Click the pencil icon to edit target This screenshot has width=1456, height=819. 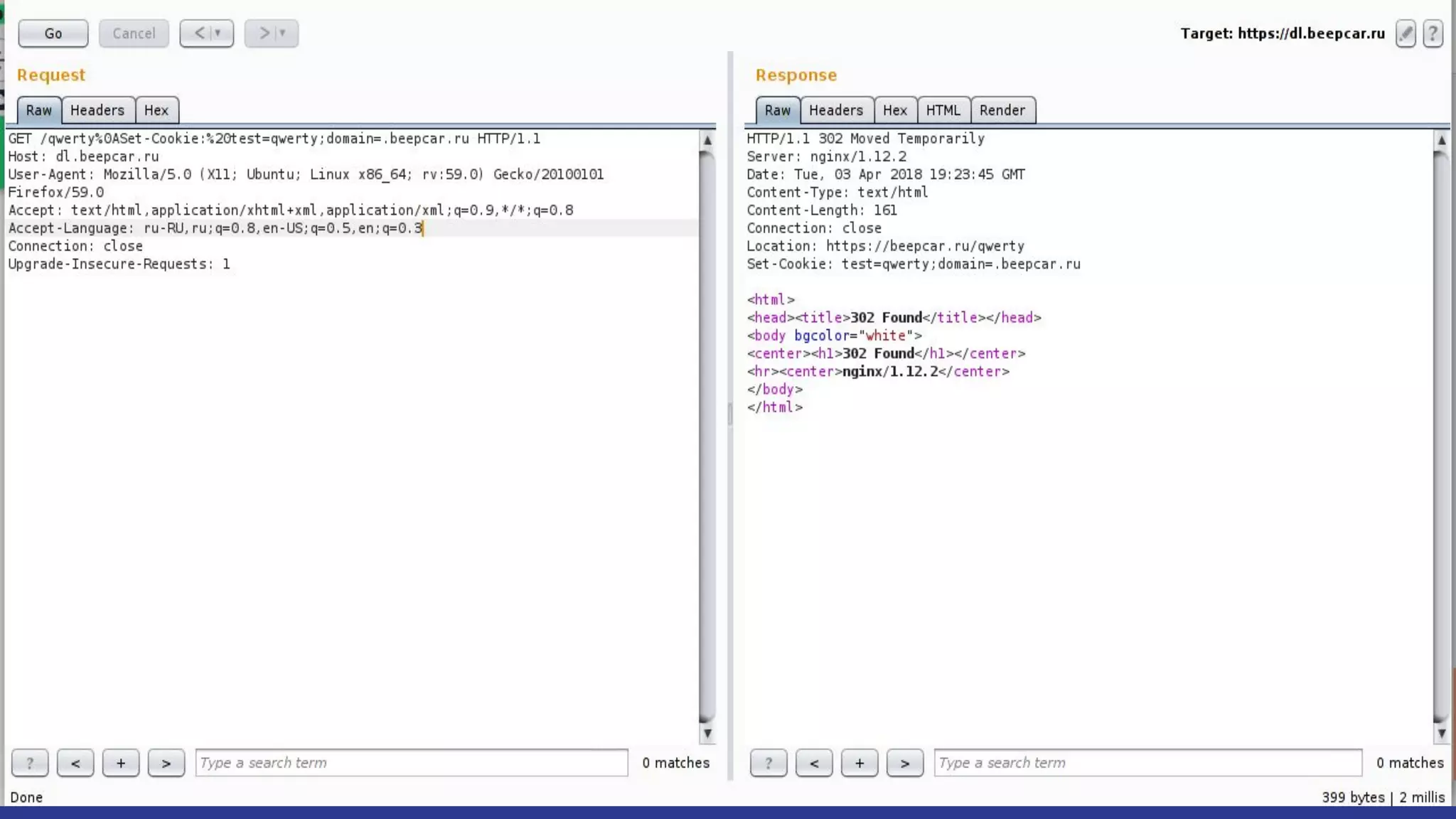click(x=1406, y=33)
